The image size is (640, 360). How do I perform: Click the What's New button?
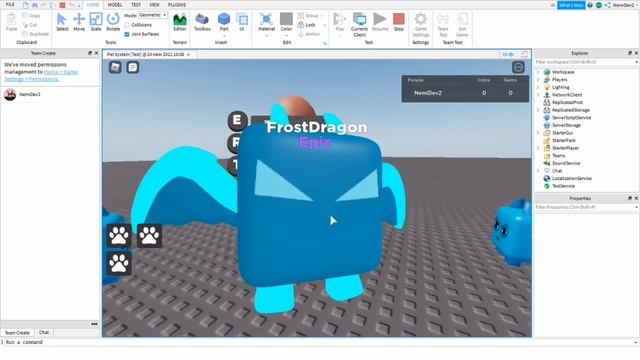[571, 5]
